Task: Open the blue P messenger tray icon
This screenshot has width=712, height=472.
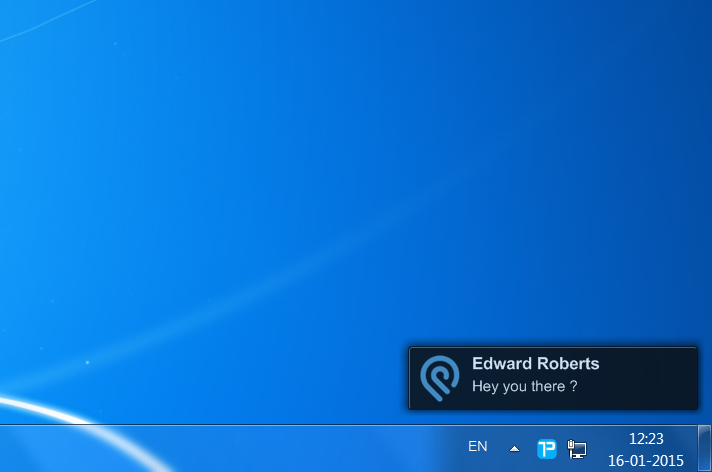Action: pyautogui.click(x=547, y=449)
